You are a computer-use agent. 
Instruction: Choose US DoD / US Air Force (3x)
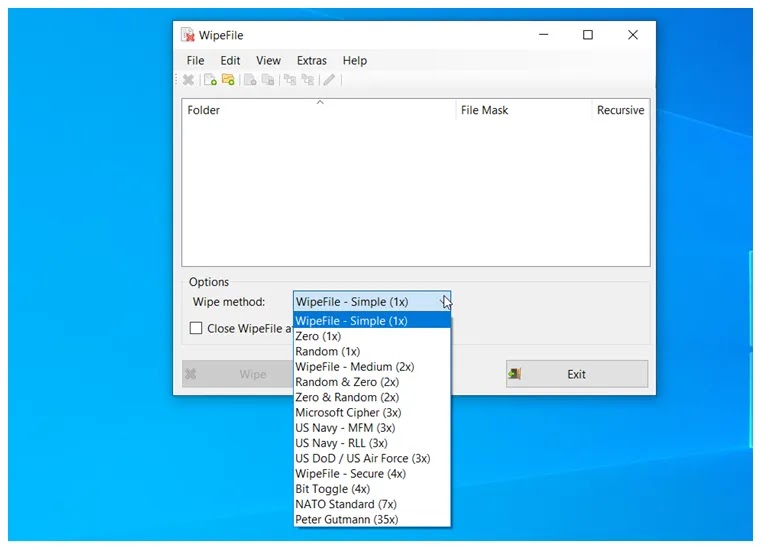click(x=372, y=458)
